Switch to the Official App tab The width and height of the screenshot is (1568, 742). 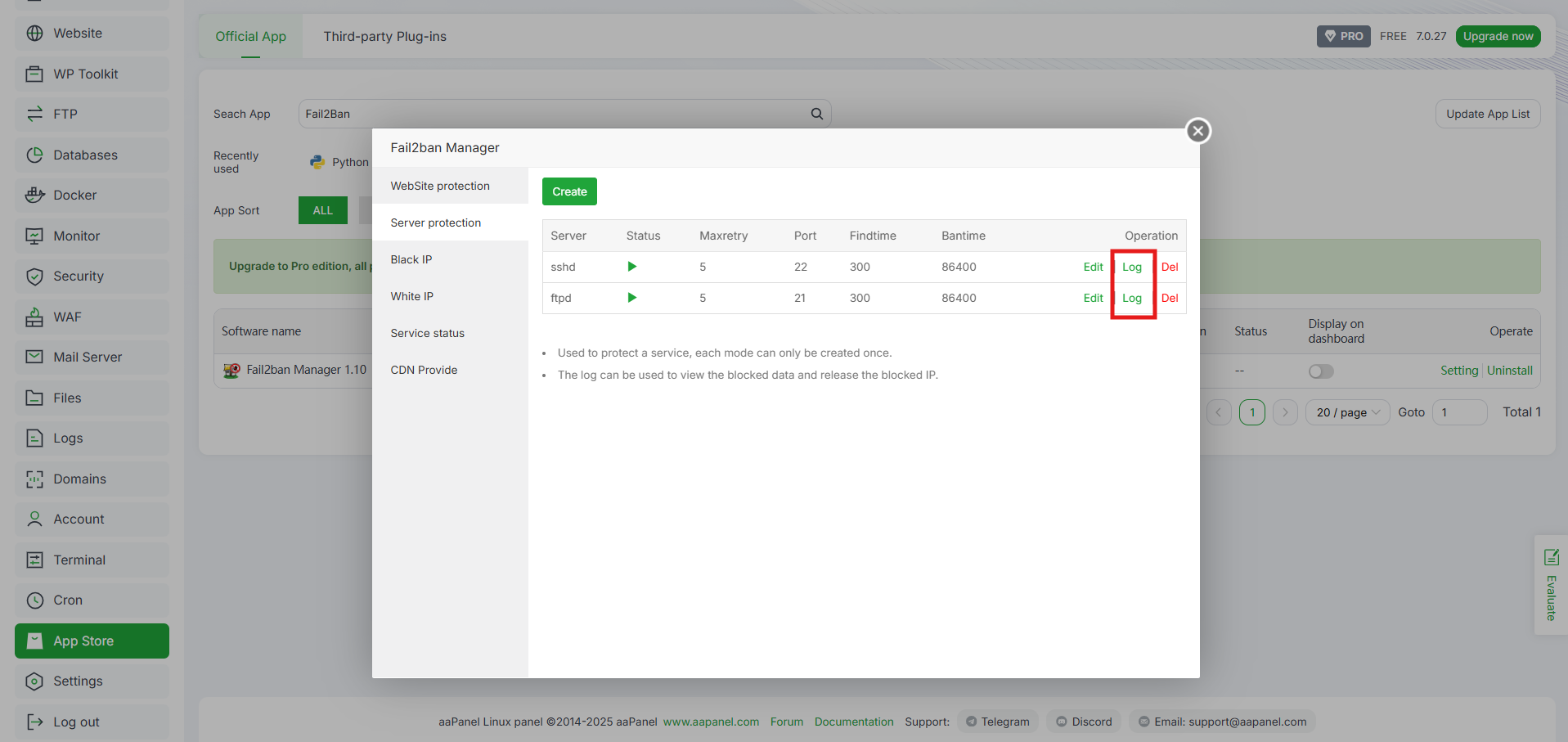pyautogui.click(x=250, y=36)
